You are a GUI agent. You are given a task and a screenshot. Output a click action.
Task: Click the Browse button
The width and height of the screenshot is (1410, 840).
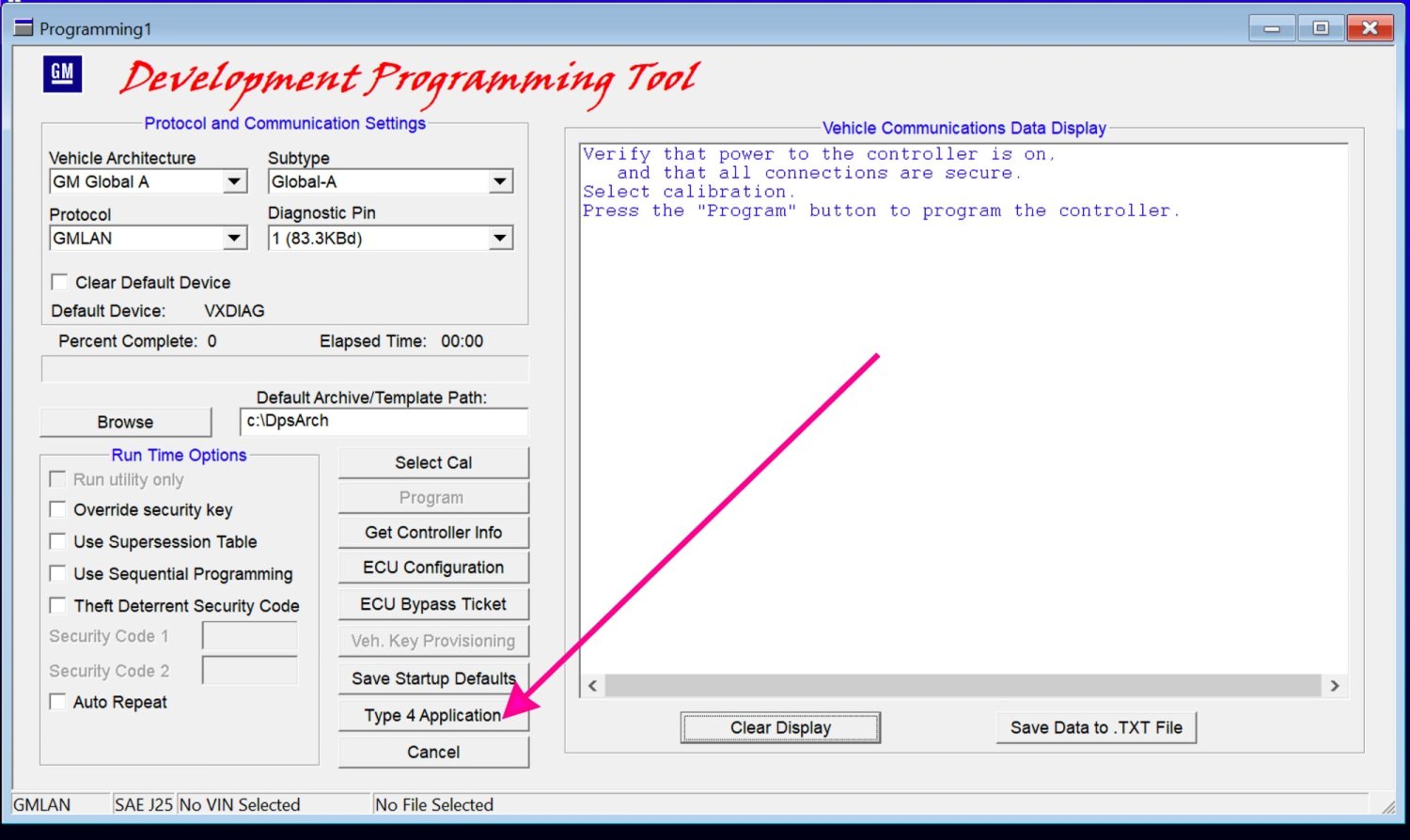point(126,422)
